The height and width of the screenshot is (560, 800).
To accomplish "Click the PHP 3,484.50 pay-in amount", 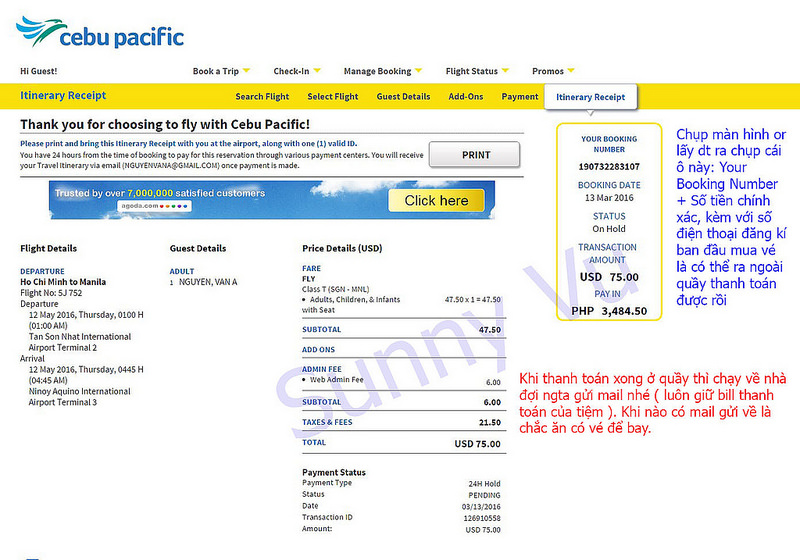I will (x=609, y=311).
